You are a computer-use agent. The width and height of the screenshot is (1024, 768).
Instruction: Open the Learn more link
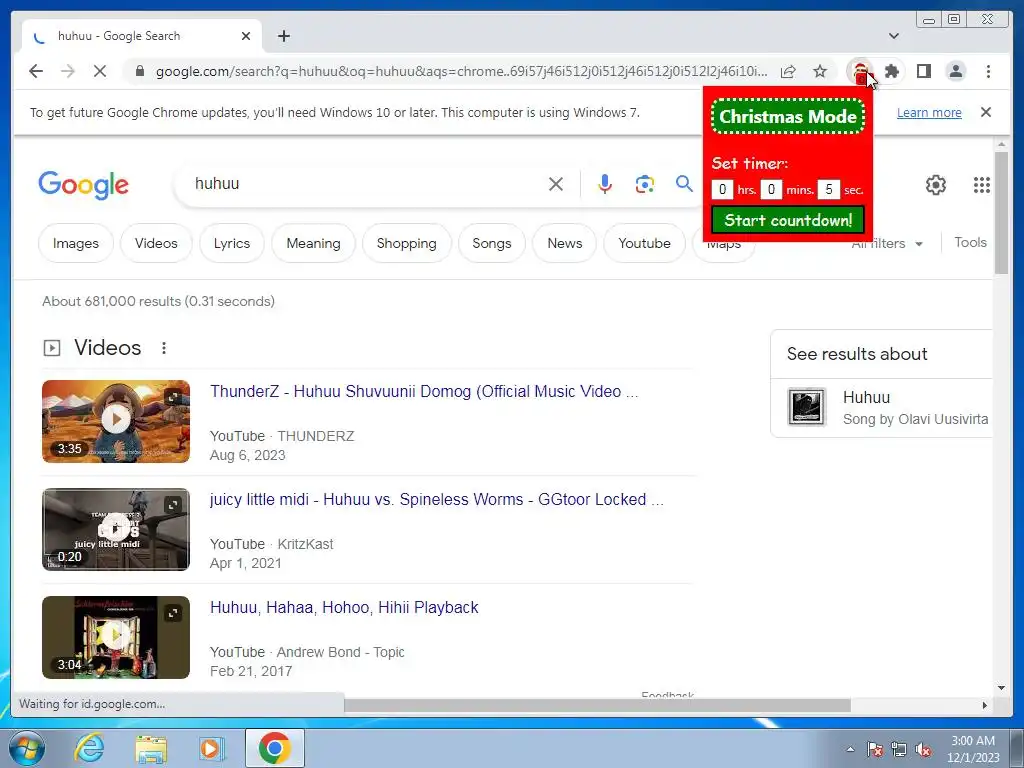point(929,112)
